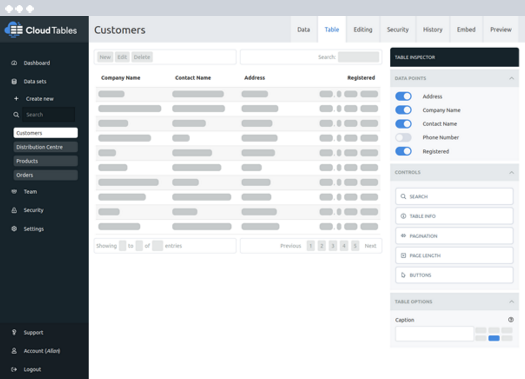This screenshot has height=379, width=525.
Task: Click the Search control magnifier icon
Action: pyautogui.click(x=403, y=197)
